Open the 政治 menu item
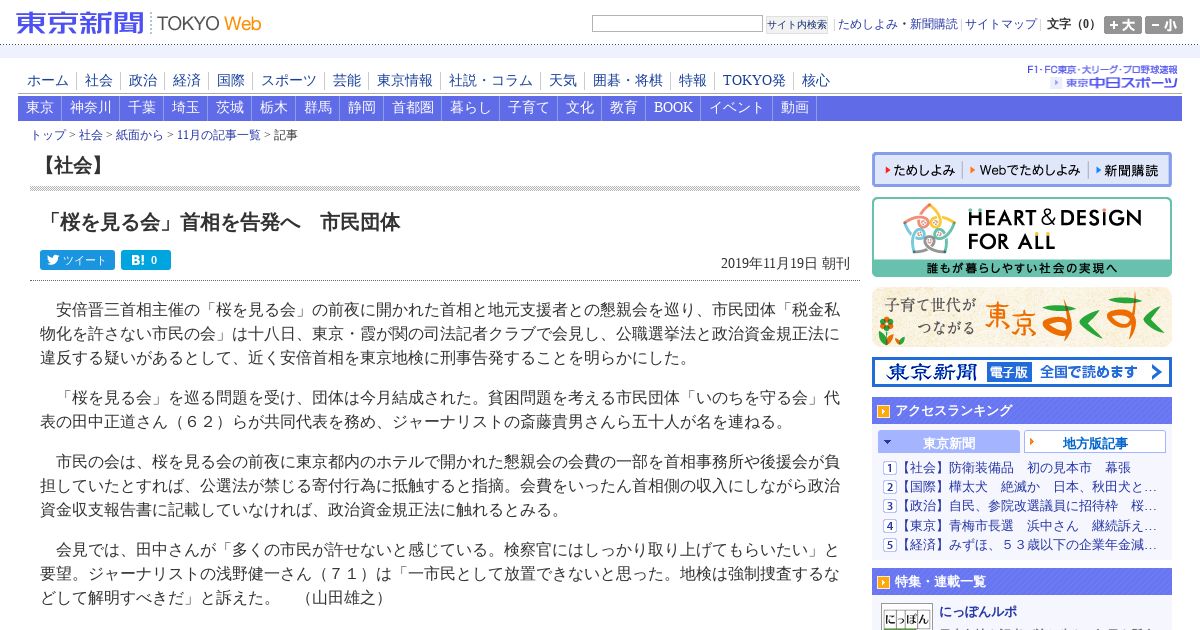1200x630 pixels. [x=143, y=81]
